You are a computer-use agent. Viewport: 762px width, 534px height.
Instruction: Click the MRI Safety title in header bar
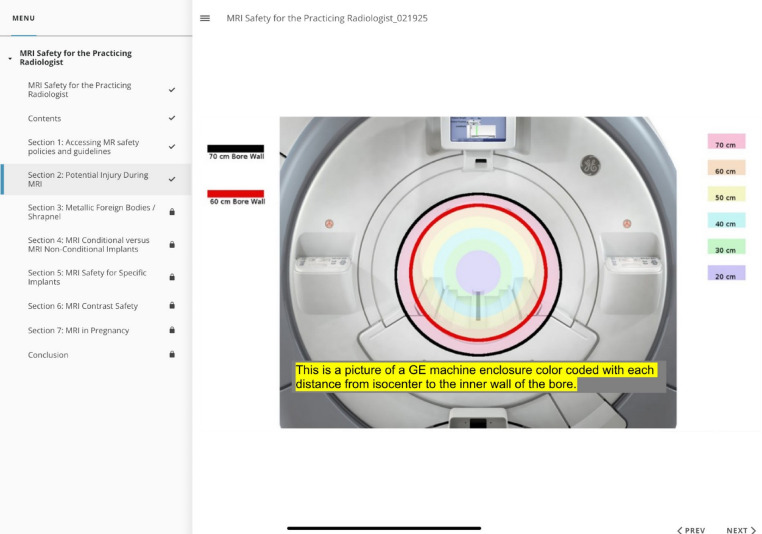[327, 18]
